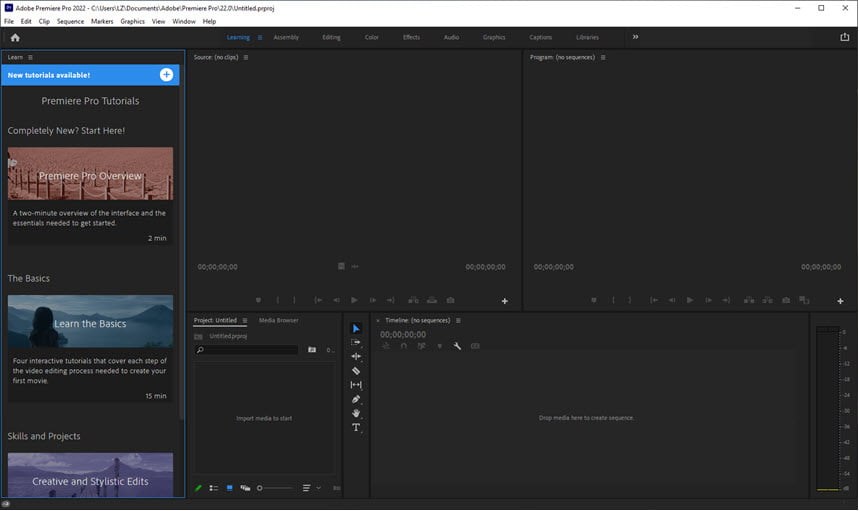Open Timeline display settings wrench
This screenshot has width=859, height=511.
(457, 346)
